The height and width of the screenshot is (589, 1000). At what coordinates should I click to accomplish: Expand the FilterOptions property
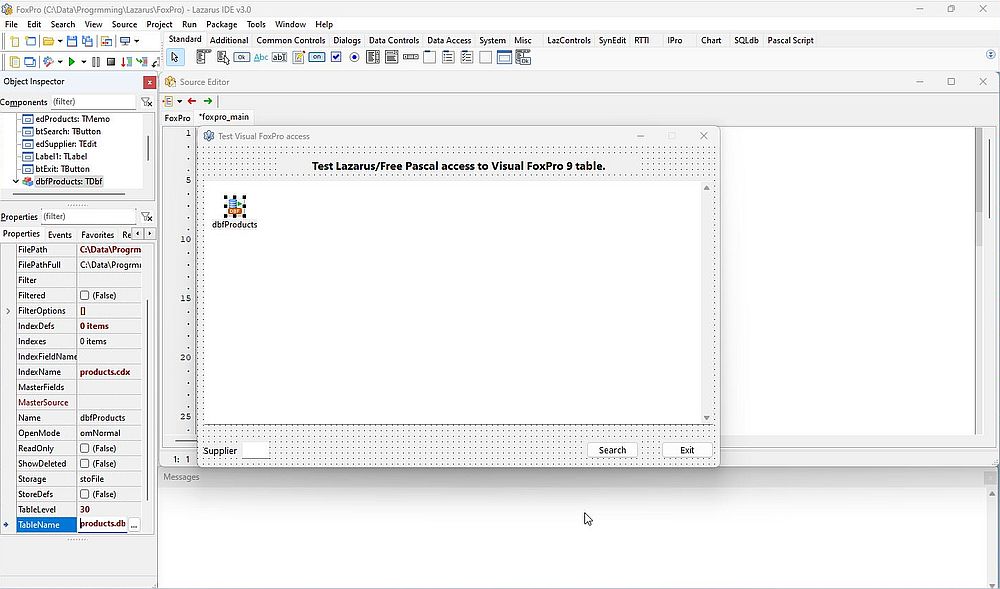pos(8,311)
